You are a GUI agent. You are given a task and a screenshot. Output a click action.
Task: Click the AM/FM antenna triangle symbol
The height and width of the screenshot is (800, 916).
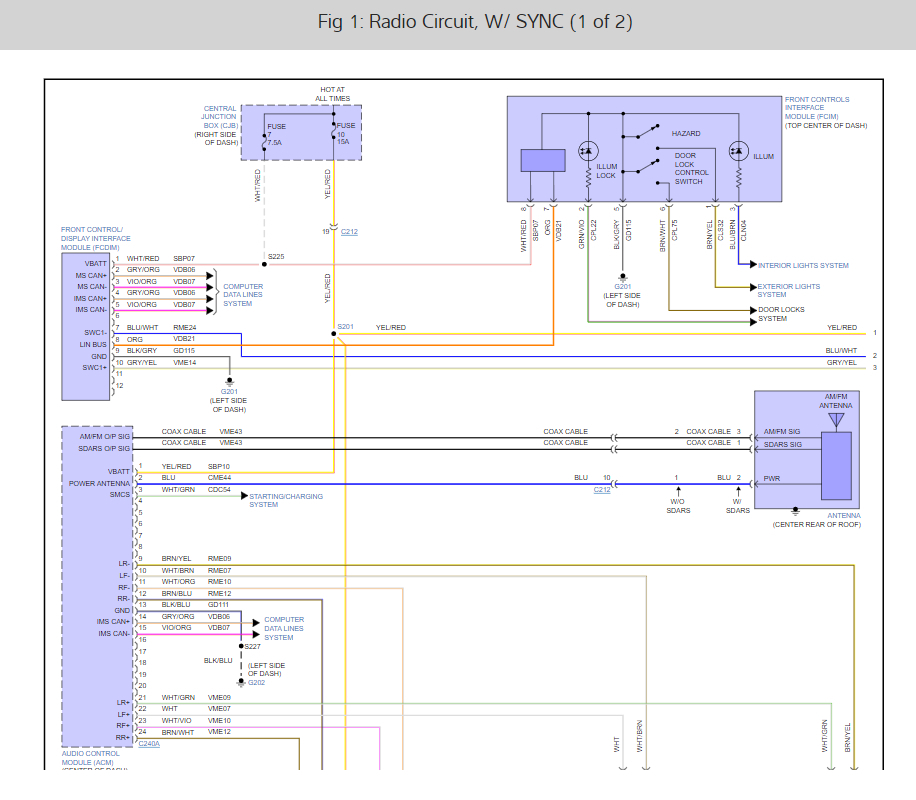(x=834, y=419)
